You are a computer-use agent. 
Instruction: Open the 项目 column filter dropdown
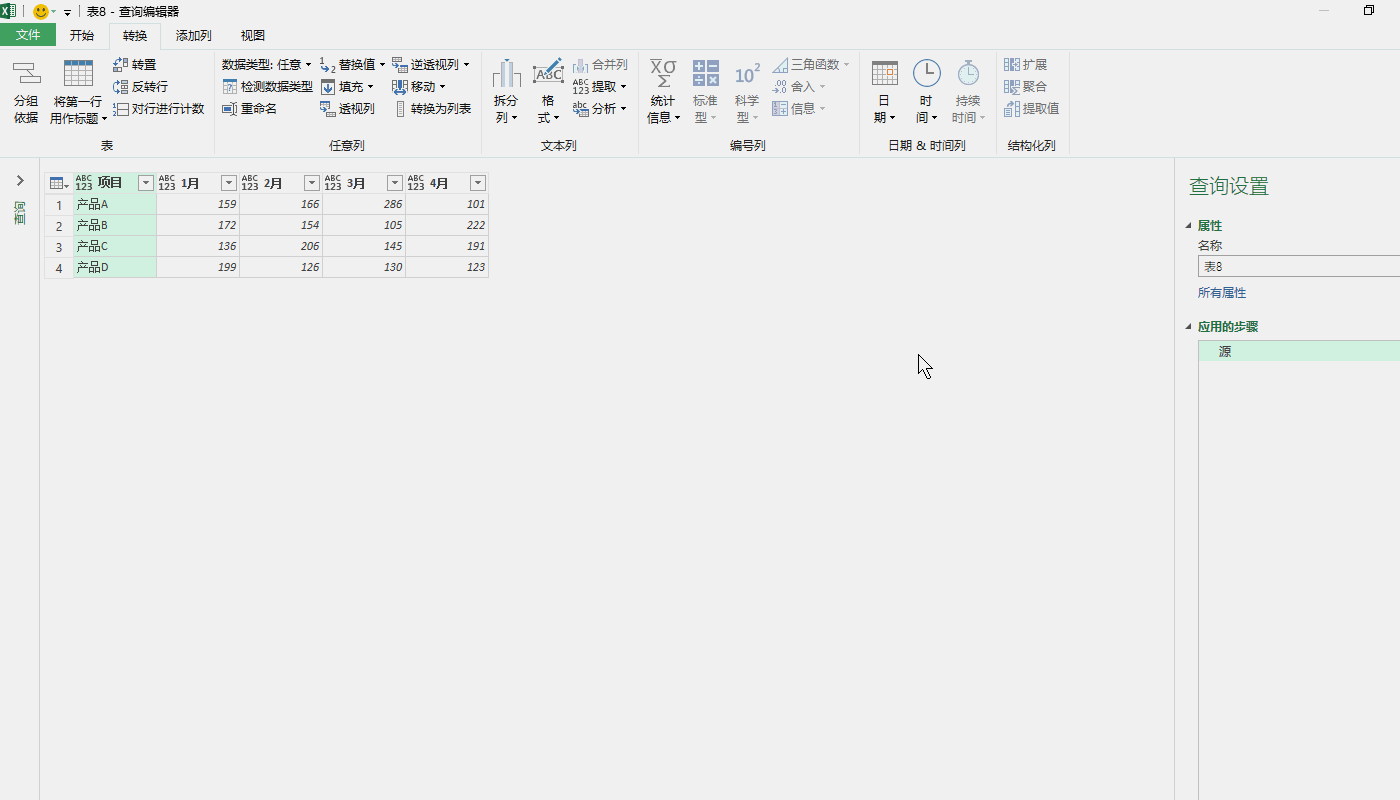point(145,183)
